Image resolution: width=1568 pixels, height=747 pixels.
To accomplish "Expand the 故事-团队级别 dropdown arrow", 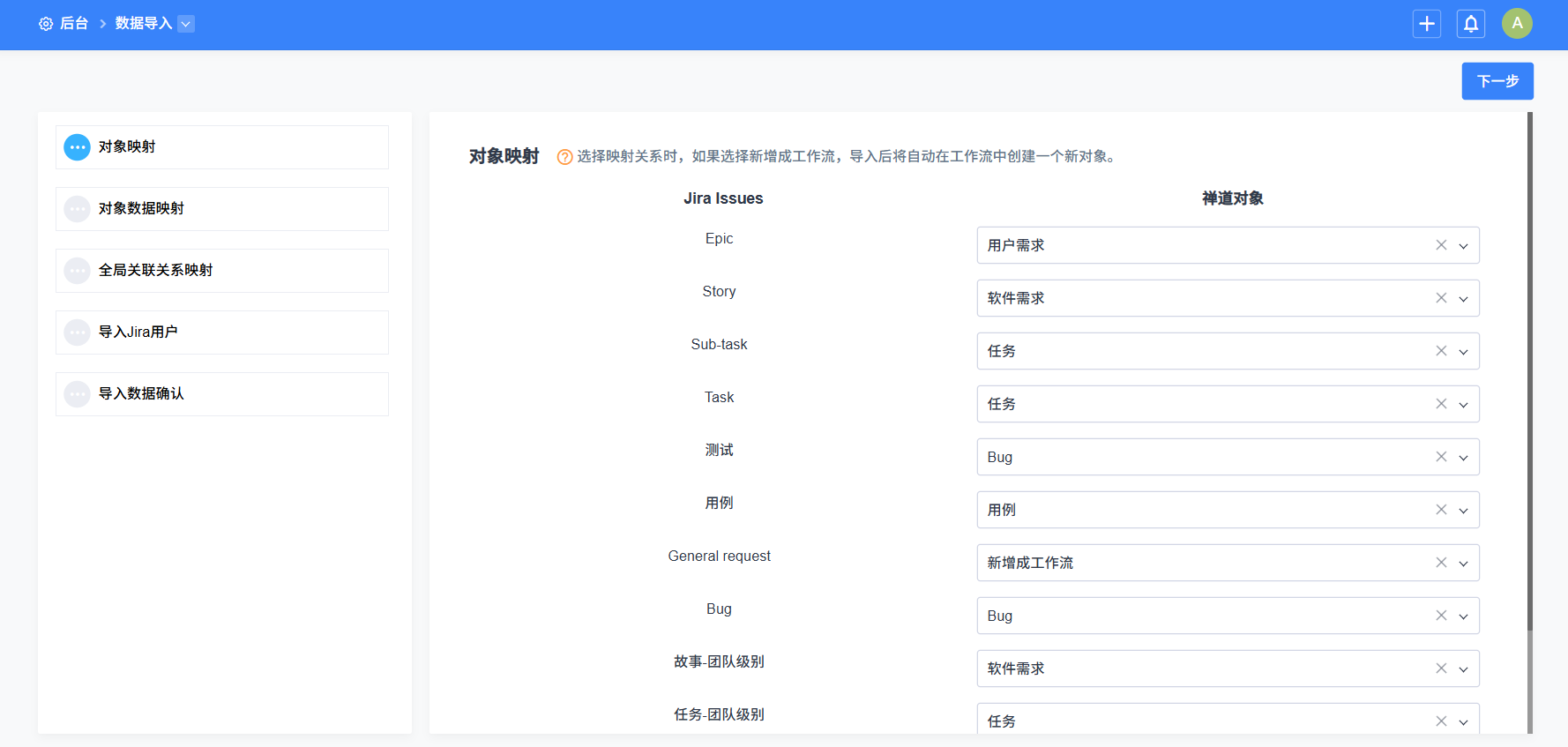I will point(1463,669).
